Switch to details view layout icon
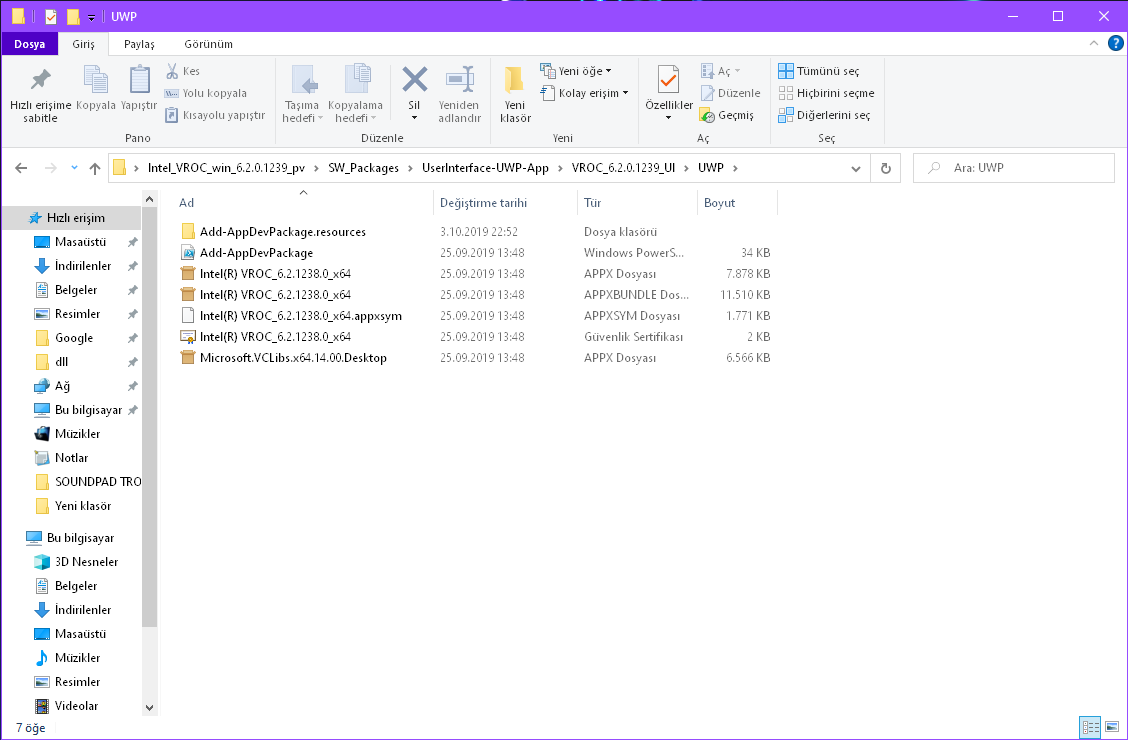 pos(1091,727)
